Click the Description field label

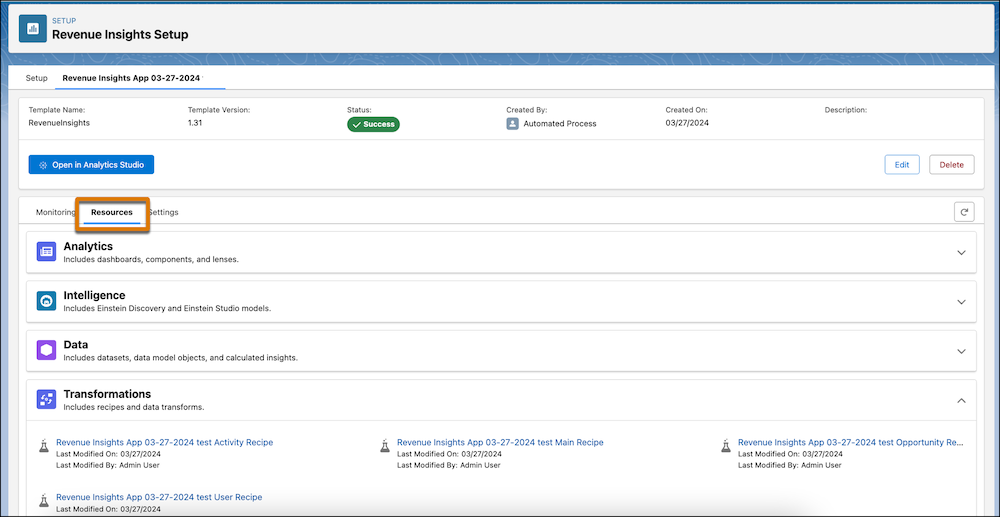tap(846, 110)
